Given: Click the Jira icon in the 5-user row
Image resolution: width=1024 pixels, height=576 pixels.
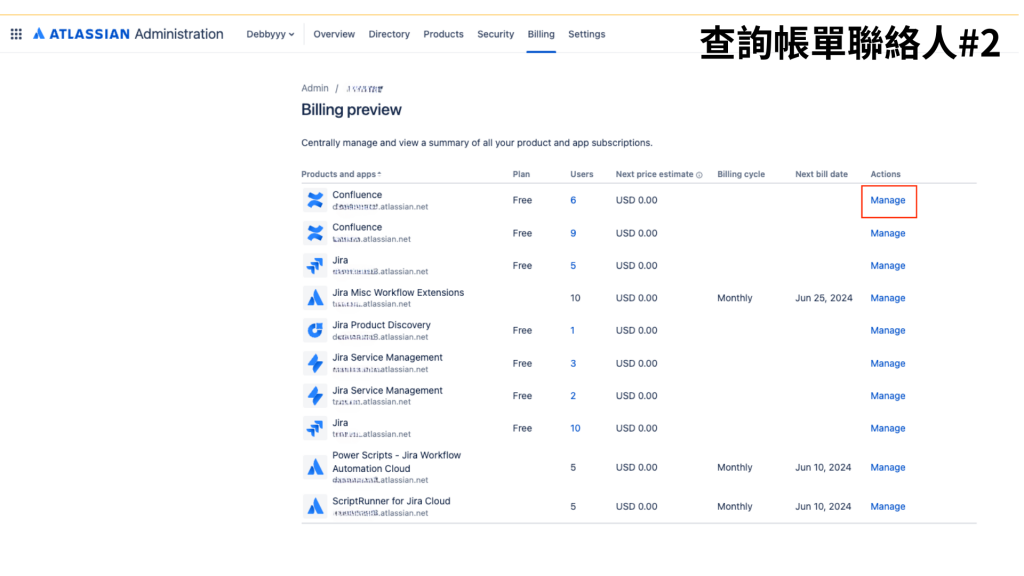Looking at the screenshot, I should coord(315,266).
